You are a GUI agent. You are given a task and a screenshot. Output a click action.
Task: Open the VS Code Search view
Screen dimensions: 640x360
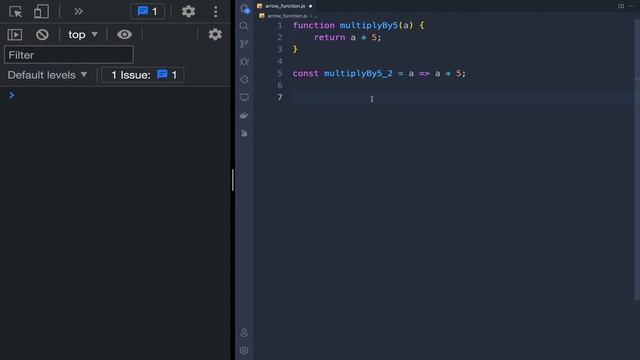pyautogui.click(x=244, y=26)
